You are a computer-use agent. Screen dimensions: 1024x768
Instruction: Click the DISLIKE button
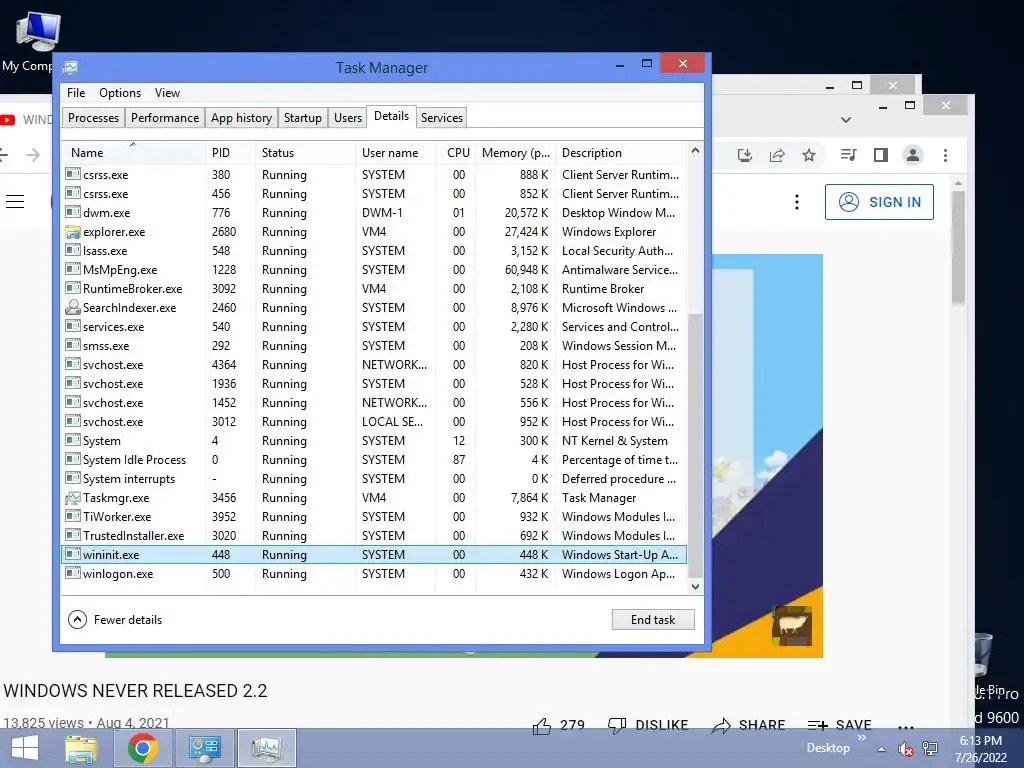648,726
